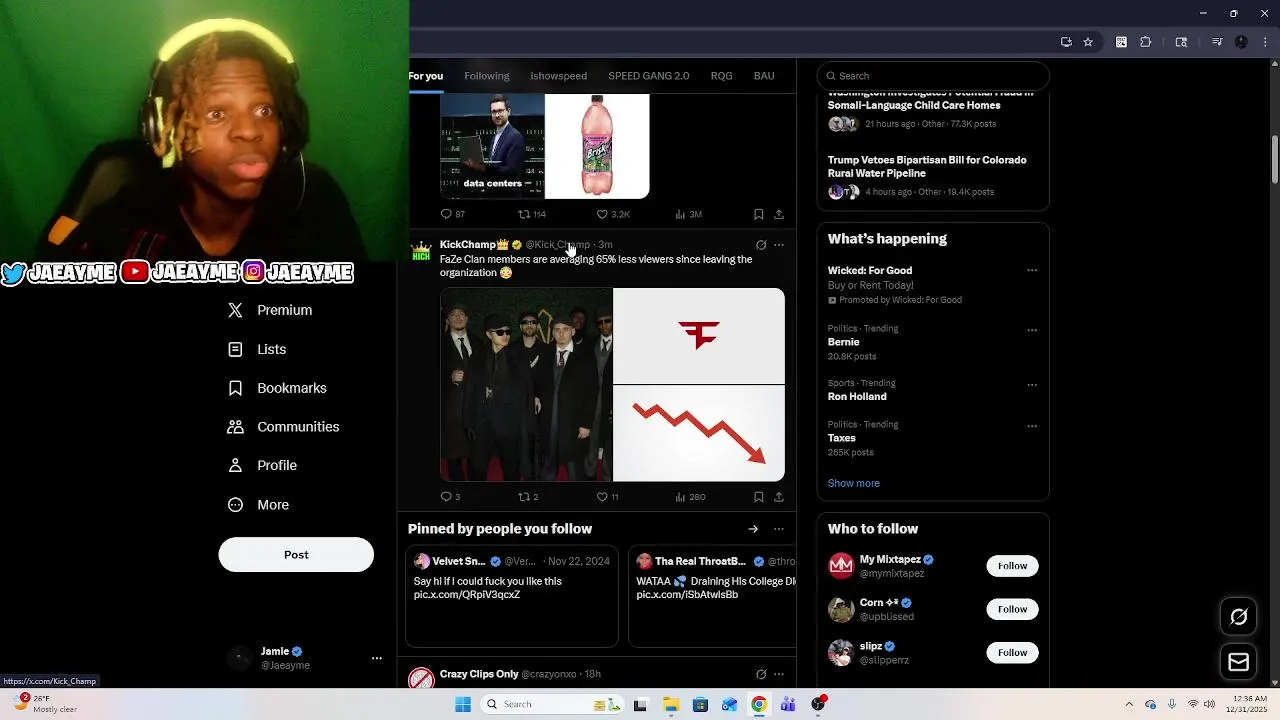1280x720 pixels.
Task: Open the RQG tab
Action: (x=722, y=76)
